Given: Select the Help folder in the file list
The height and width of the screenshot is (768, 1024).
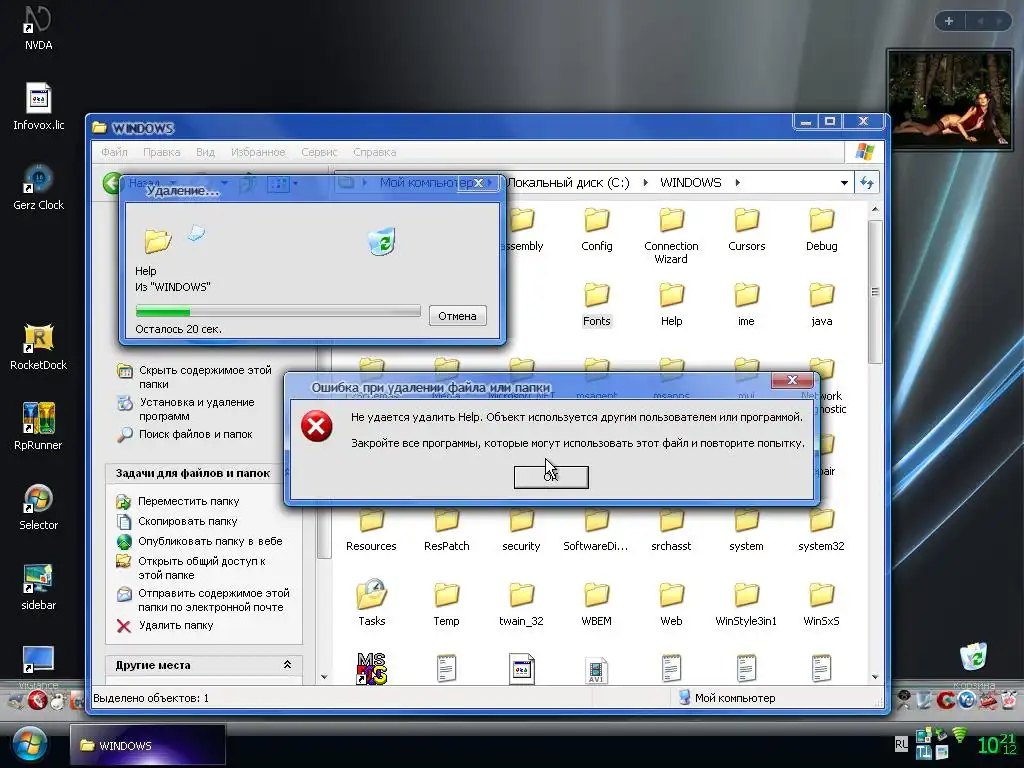Looking at the screenshot, I should point(671,305).
